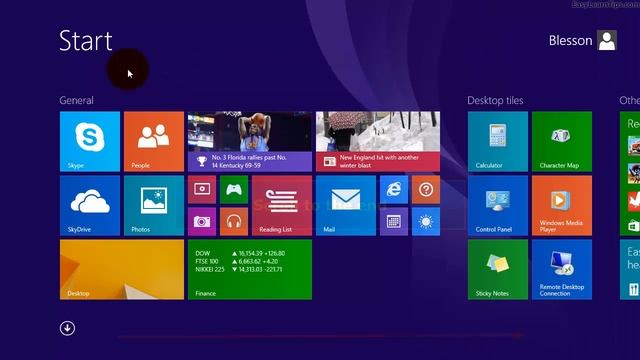The width and height of the screenshot is (640, 360).
Task: Open the Skype tile
Action: [x=90, y=141]
